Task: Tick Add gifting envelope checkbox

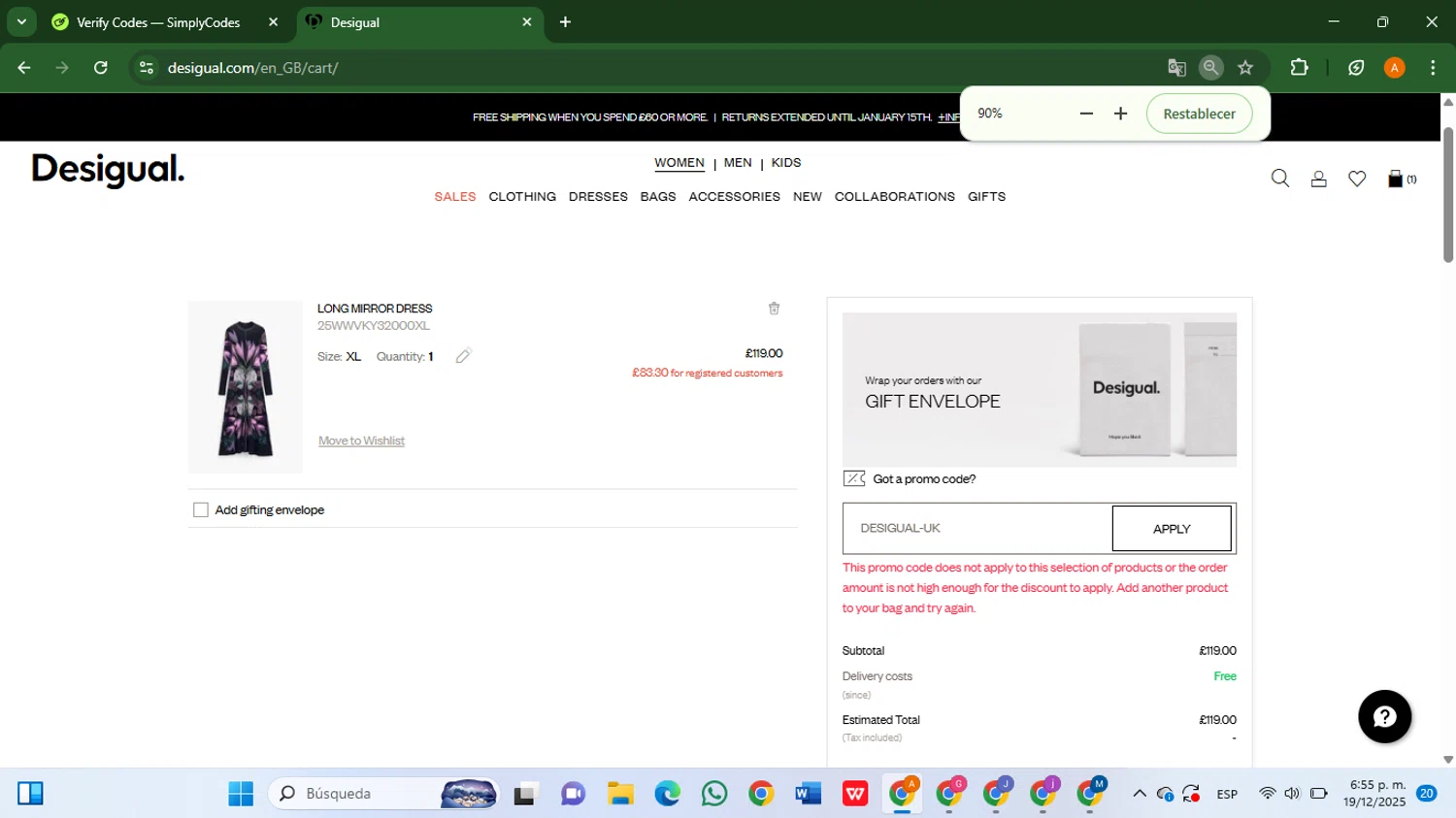Action: pos(201,510)
